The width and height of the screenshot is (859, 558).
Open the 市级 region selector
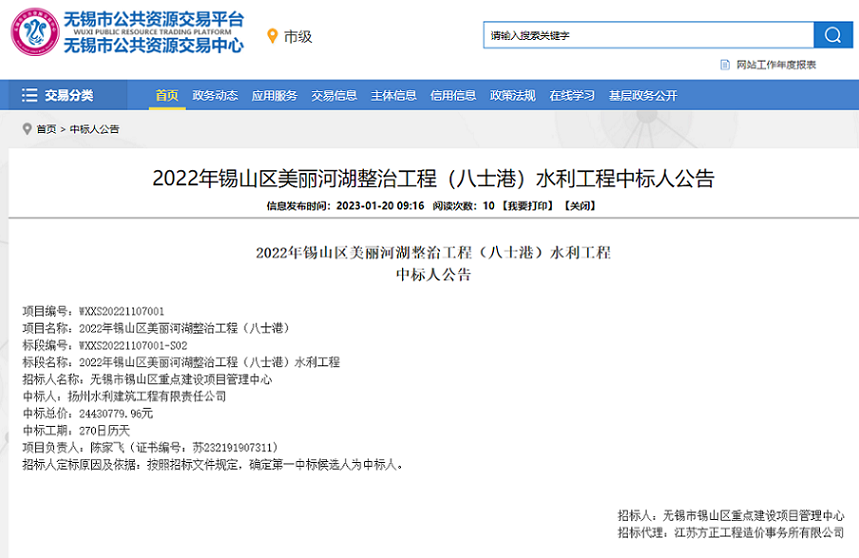(x=298, y=37)
